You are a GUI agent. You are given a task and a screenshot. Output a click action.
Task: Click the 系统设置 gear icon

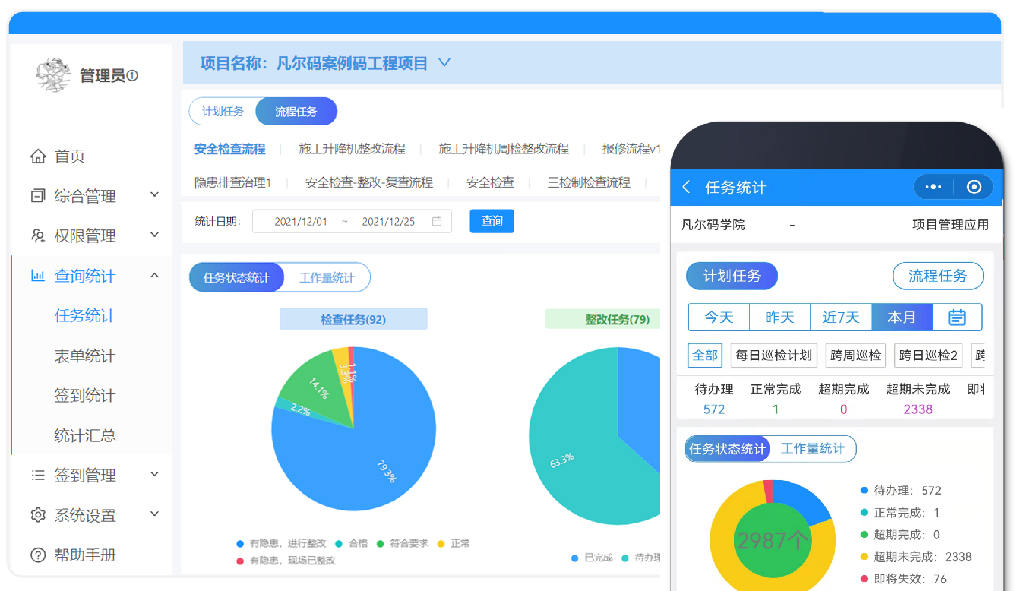[38, 515]
